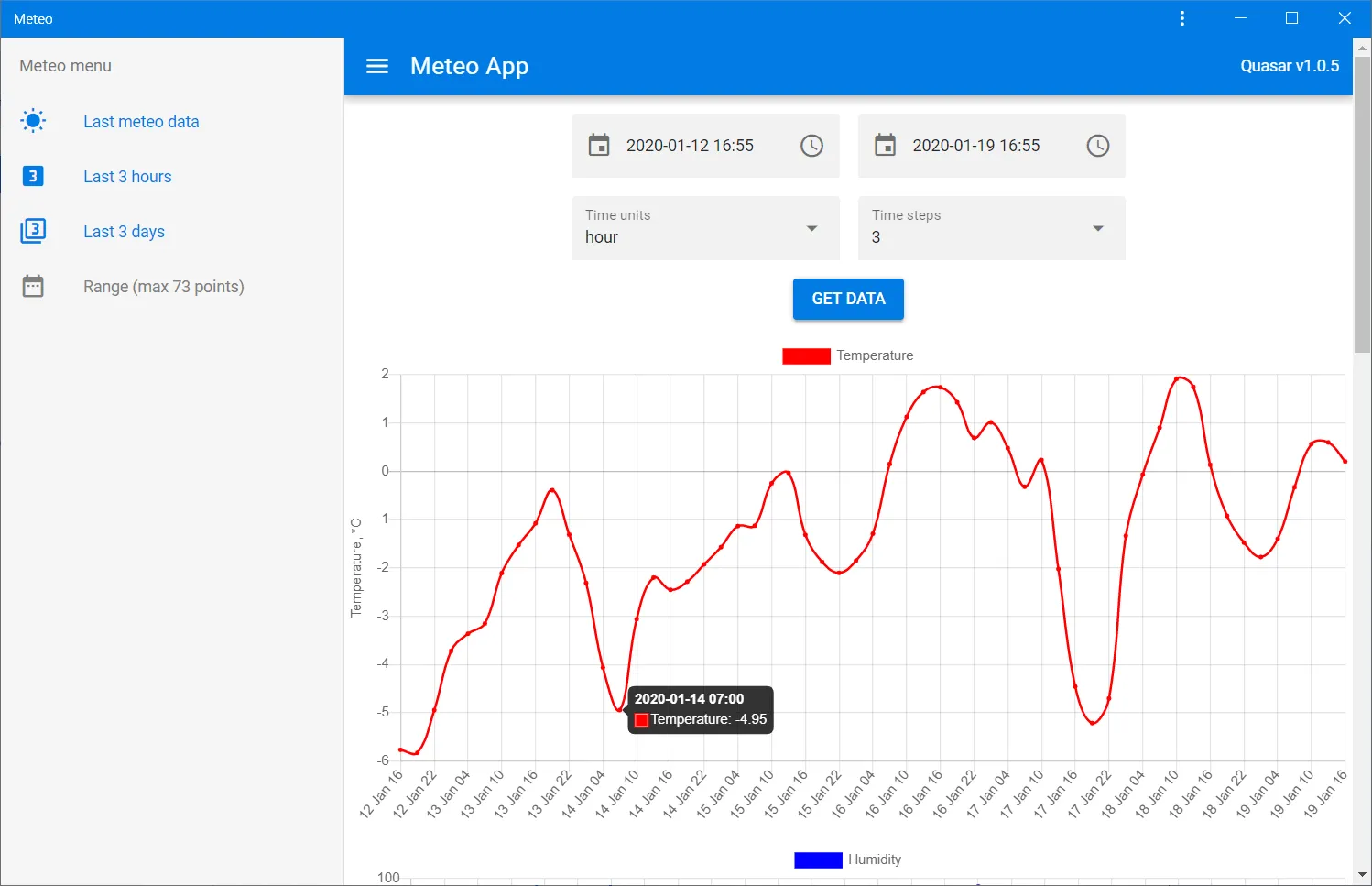Click the end date field 2020-01-19 16:55
1372x886 pixels.
pyautogui.click(x=975, y=146)
